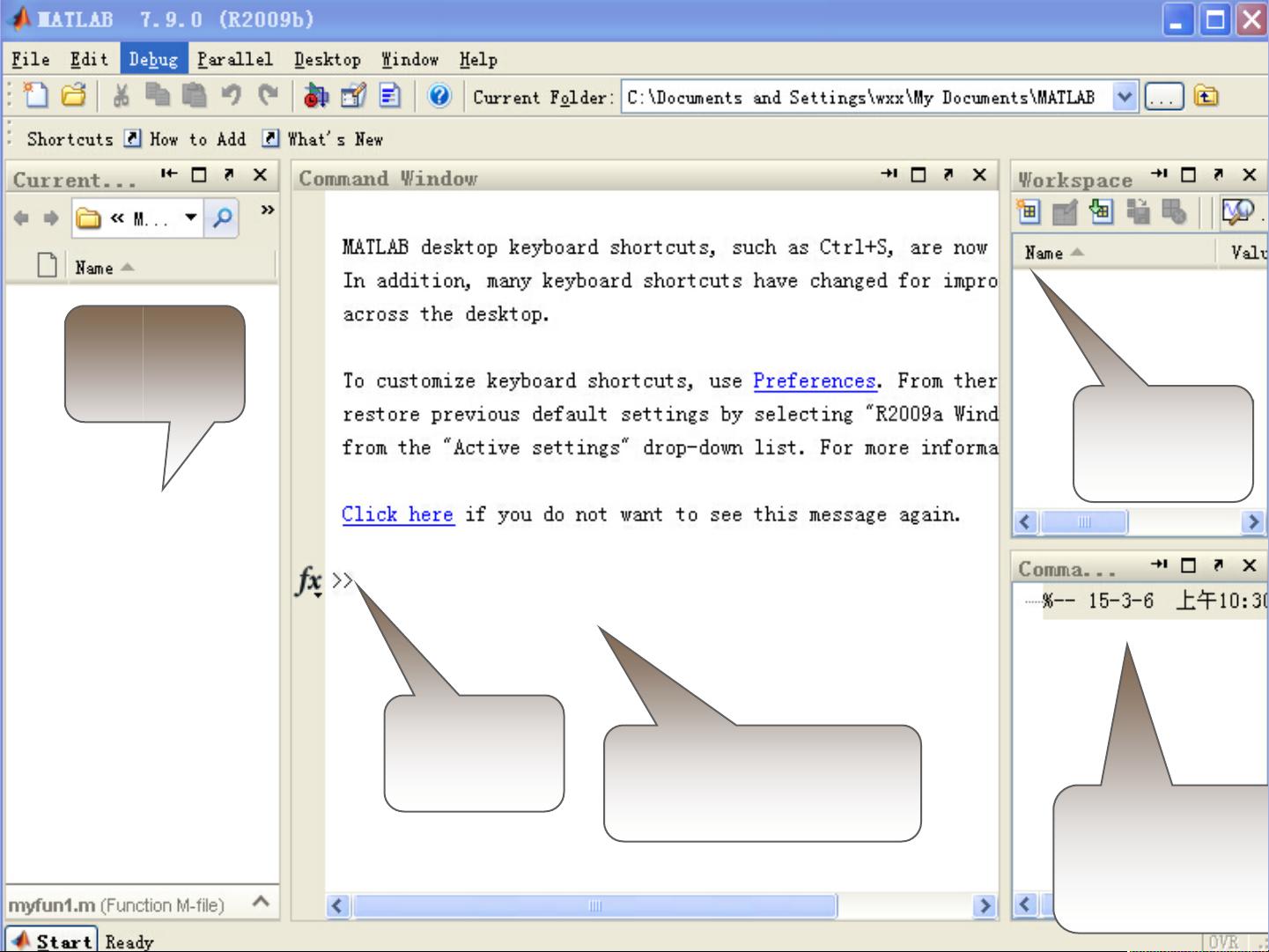Undock the Current Folder panel
The height and width of the screenshot is (952, 1269).
tap(229, 174)
